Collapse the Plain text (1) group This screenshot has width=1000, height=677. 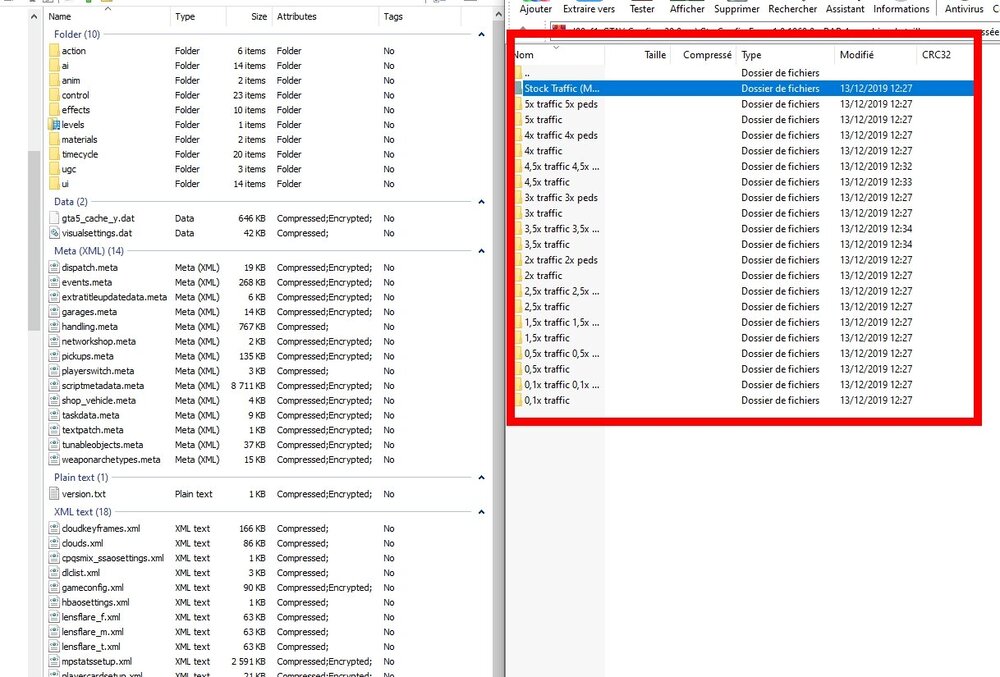click(x=482, y=477)
